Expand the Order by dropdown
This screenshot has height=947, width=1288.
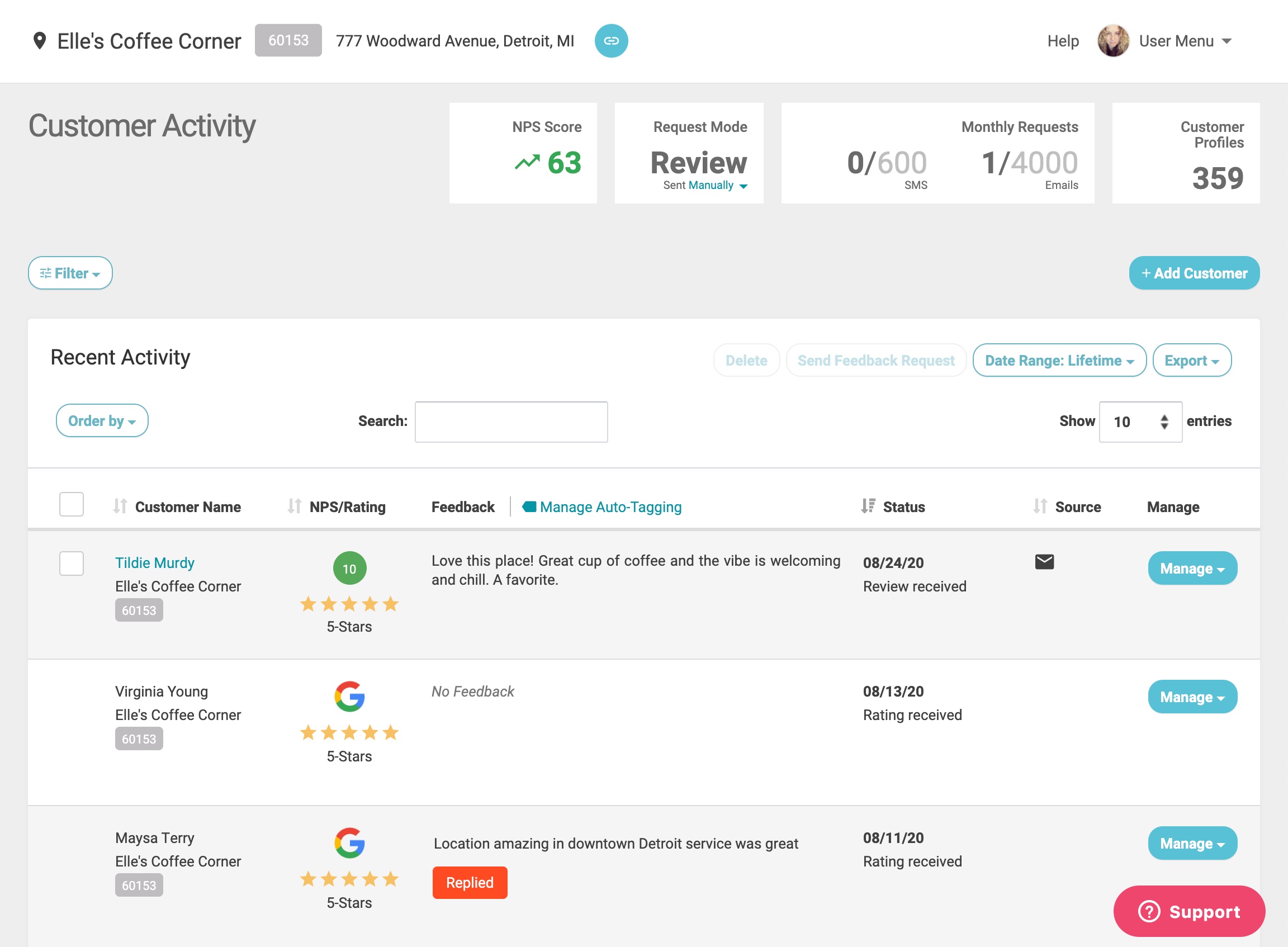[102, 421]
